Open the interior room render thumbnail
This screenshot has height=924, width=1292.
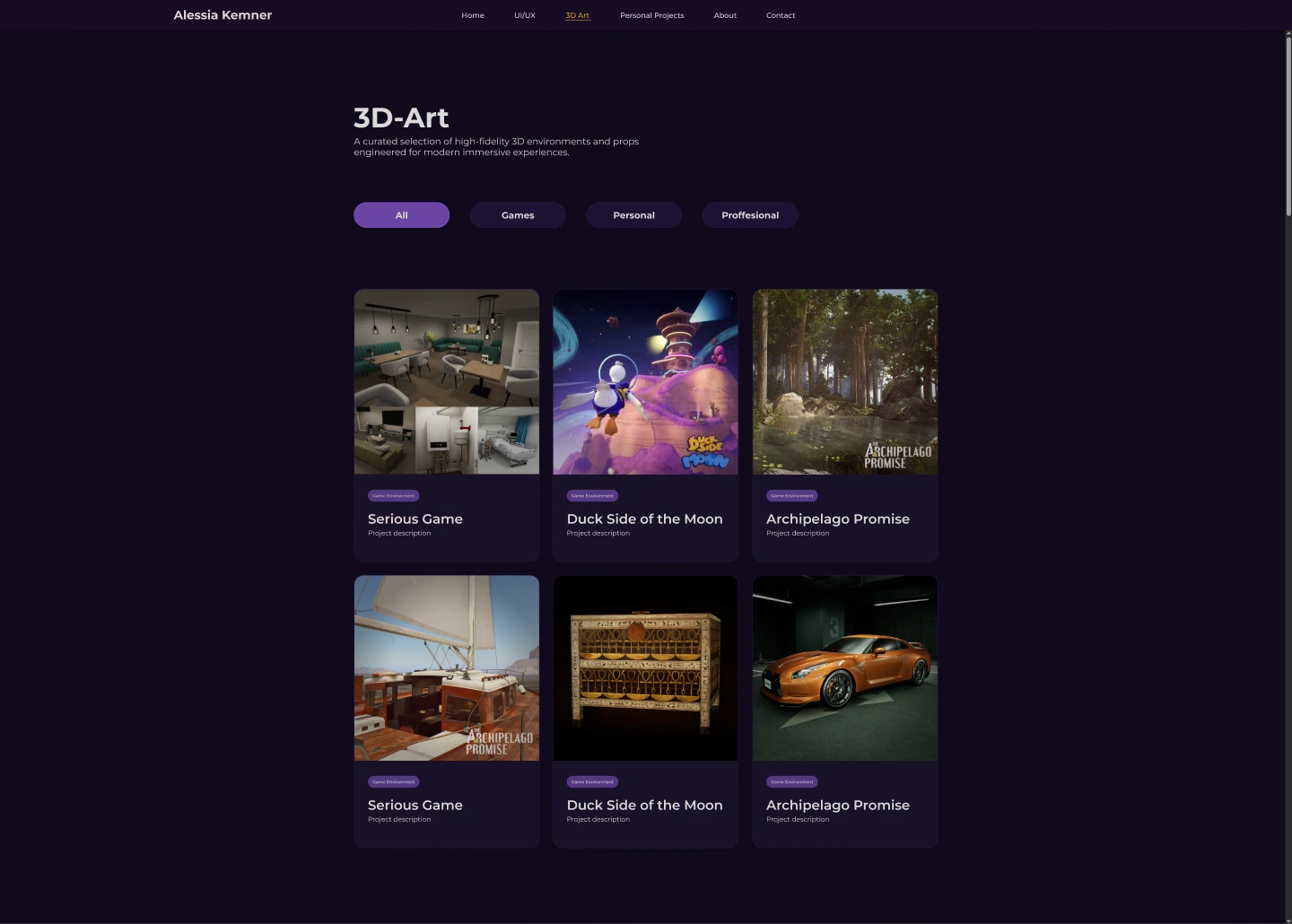tap(447, 381)
